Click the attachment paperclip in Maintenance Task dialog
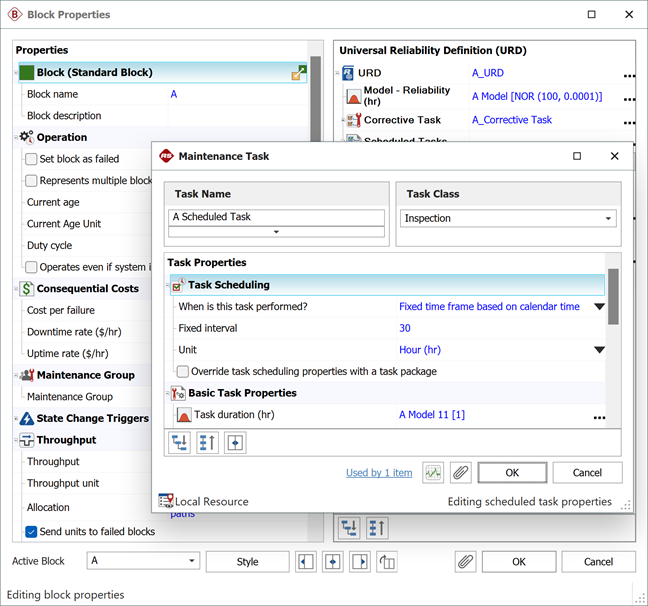 460,472
